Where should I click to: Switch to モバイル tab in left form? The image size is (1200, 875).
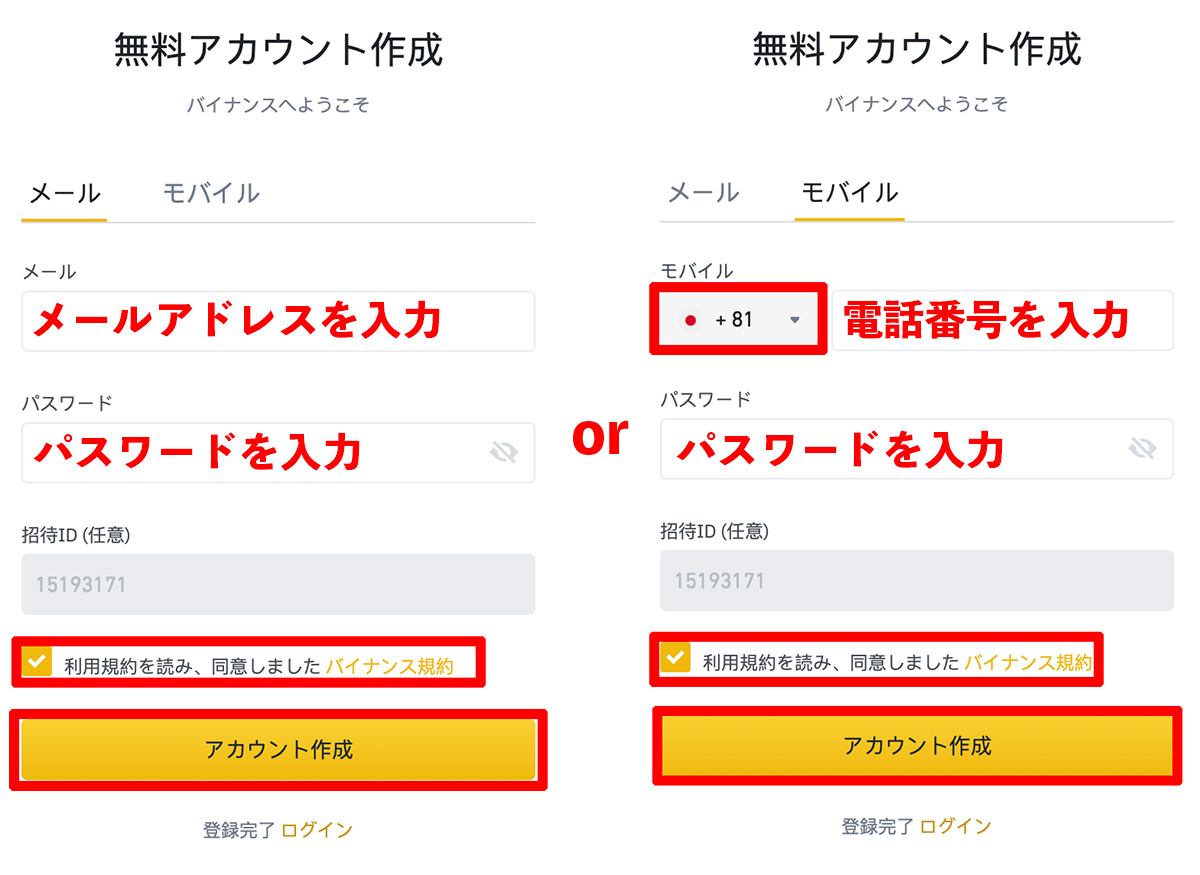coord(211,194)
